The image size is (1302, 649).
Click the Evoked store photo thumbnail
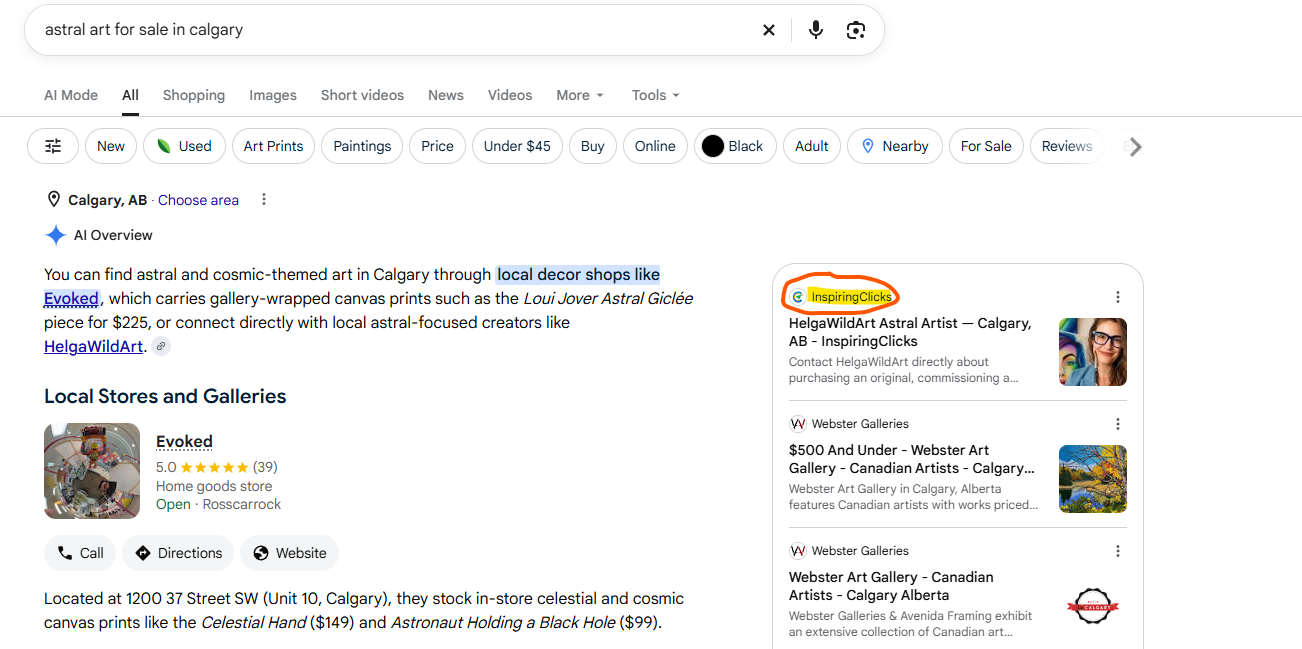click(x=92, y=471)
